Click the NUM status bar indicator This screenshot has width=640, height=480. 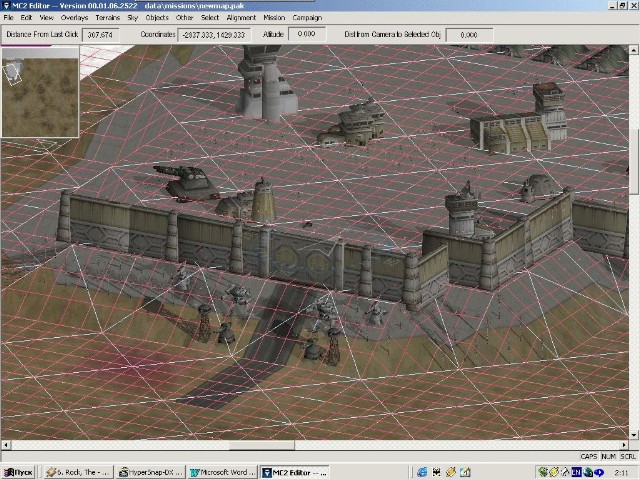point(608,456)
